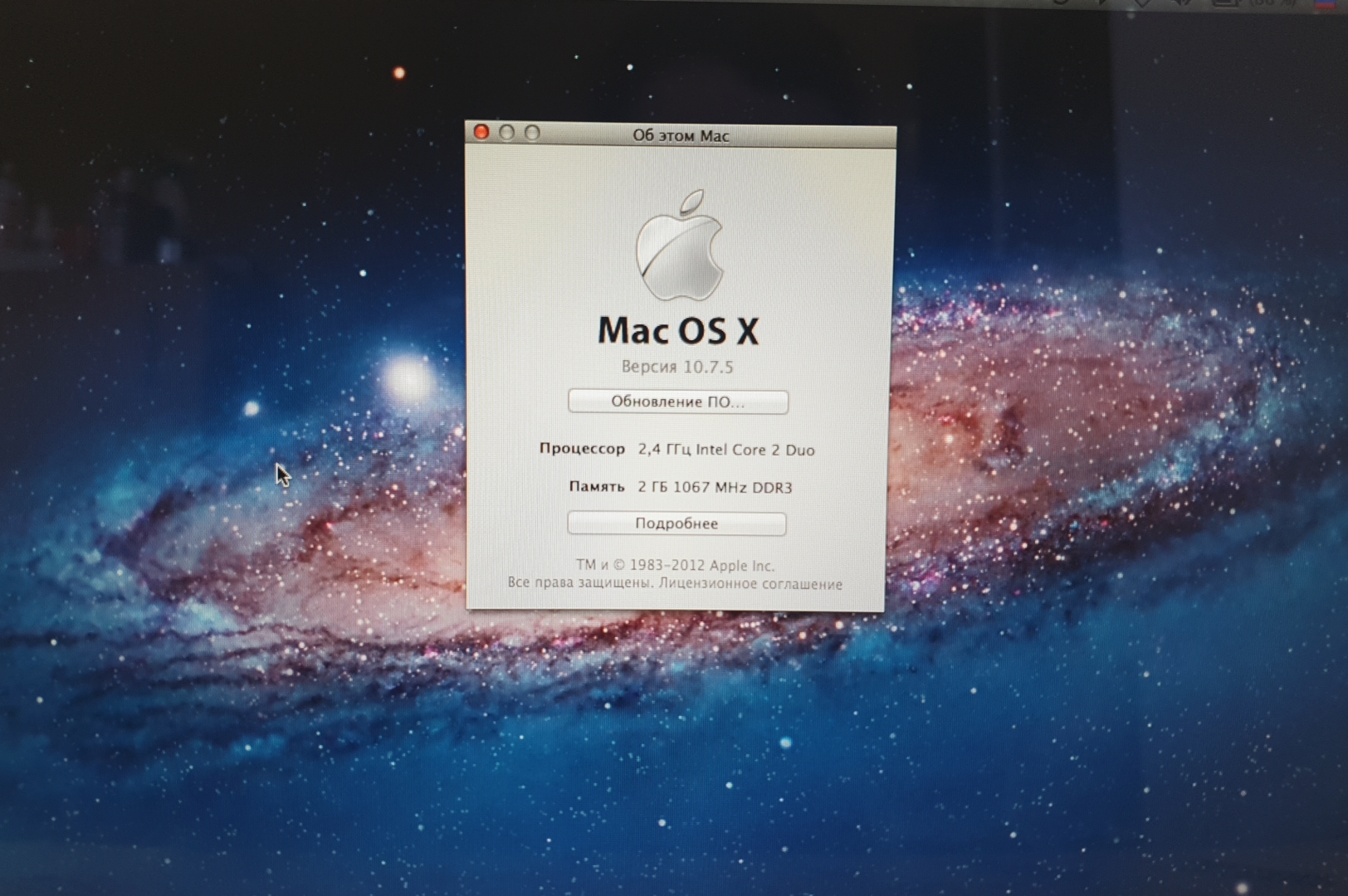This screenshot has width=1348, height=896.
Task: Click the Все права защищены text
Action: tap(580, 583)
